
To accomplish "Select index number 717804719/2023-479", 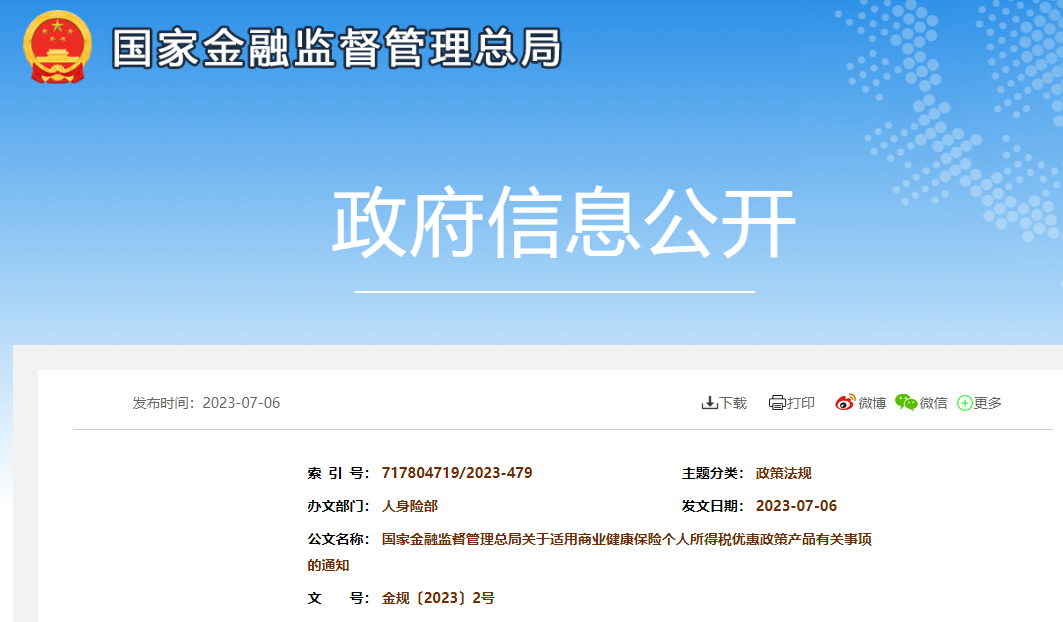I will (457, 473).
